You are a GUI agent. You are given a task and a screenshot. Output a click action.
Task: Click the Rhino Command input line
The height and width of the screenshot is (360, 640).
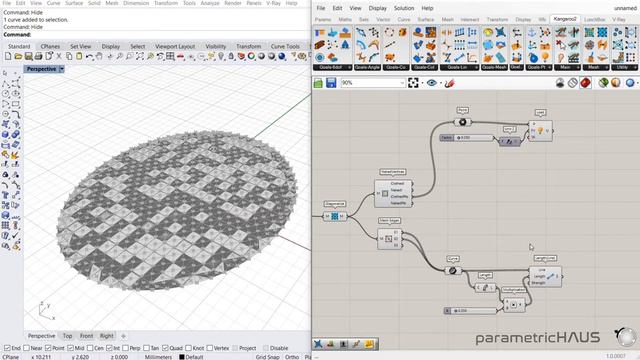click(x=155, y=35)
